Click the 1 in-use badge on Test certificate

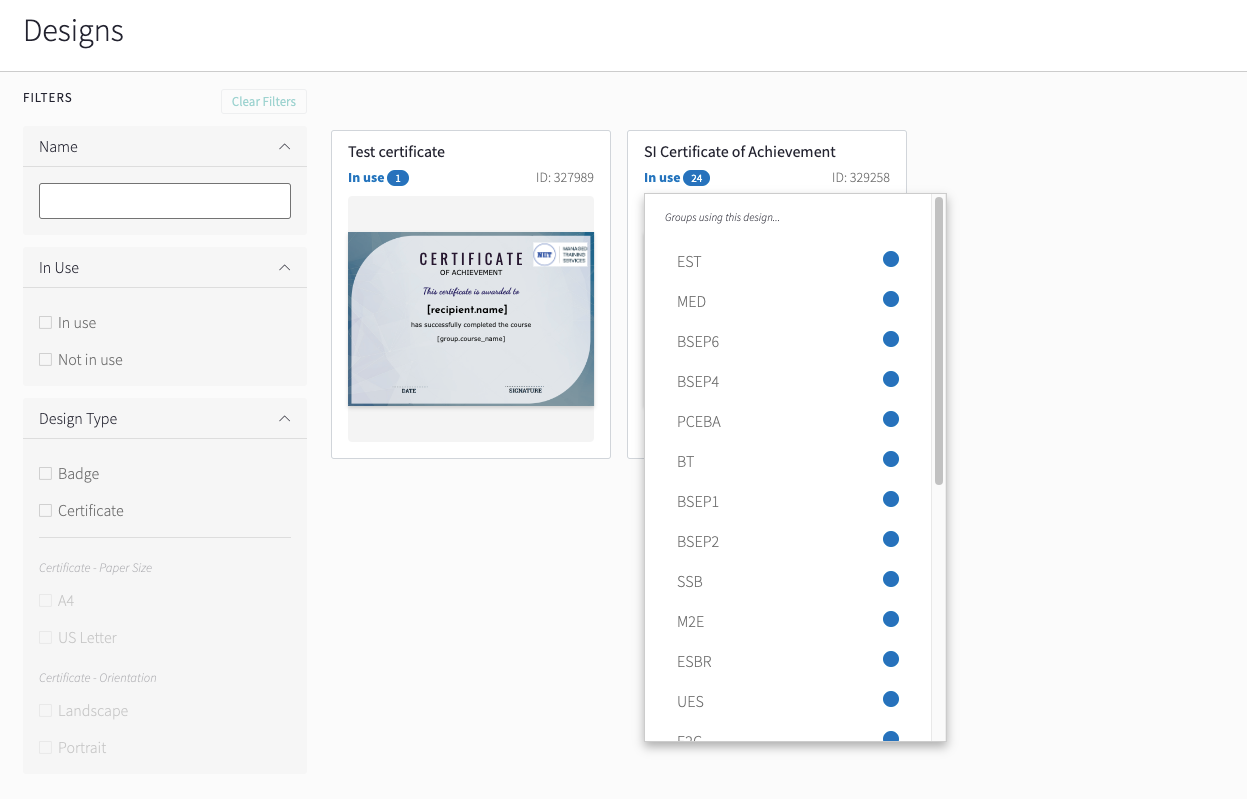(x=398, y=178)
